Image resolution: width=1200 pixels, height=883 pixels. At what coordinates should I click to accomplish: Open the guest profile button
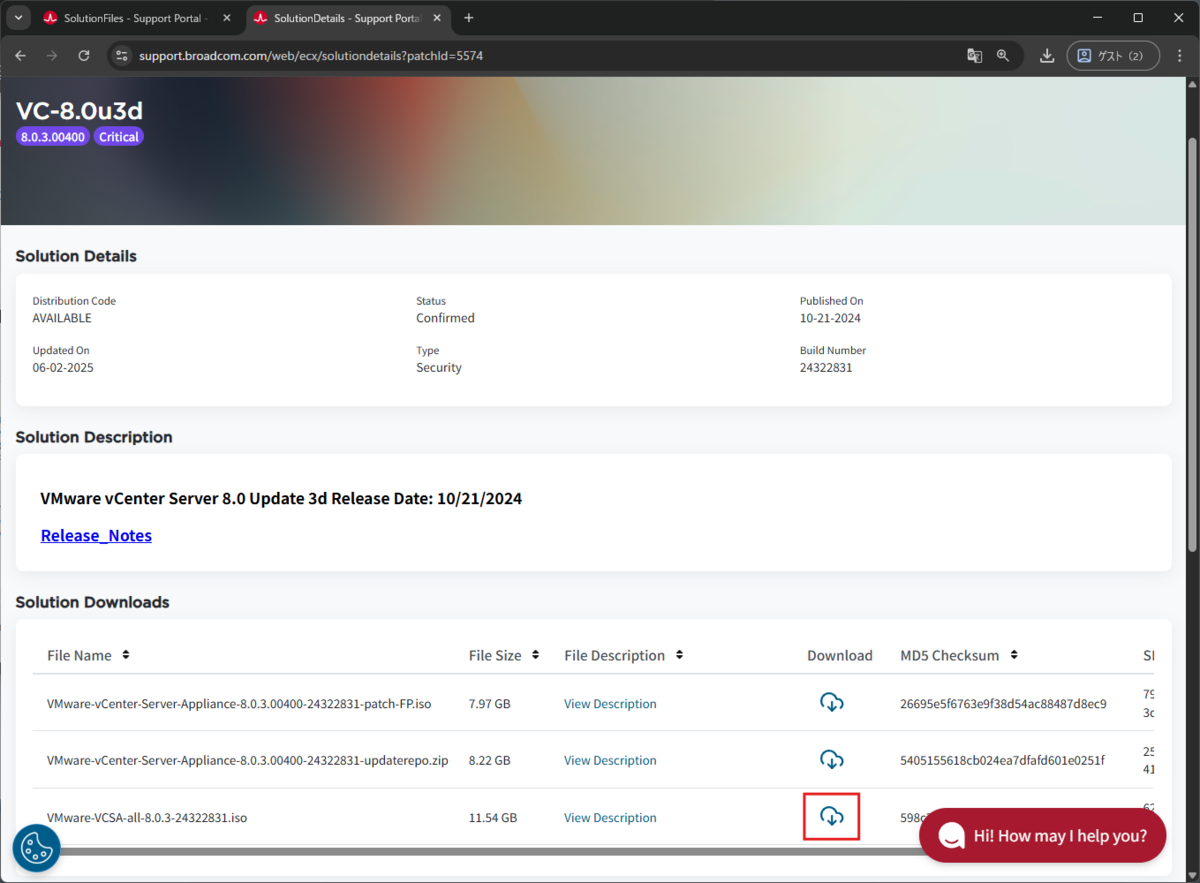click(x=1113, y=56)
